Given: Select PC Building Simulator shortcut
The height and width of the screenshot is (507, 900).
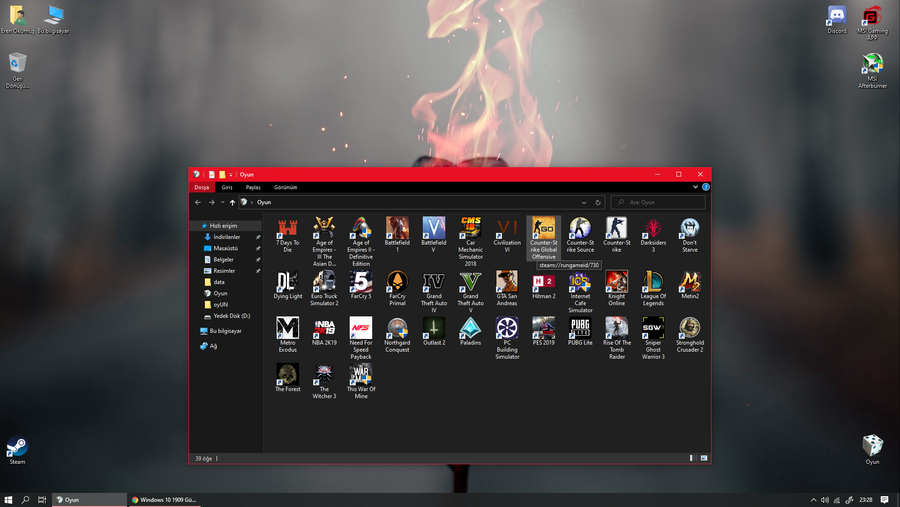Looking at the screenshot, I should [507, 338].
